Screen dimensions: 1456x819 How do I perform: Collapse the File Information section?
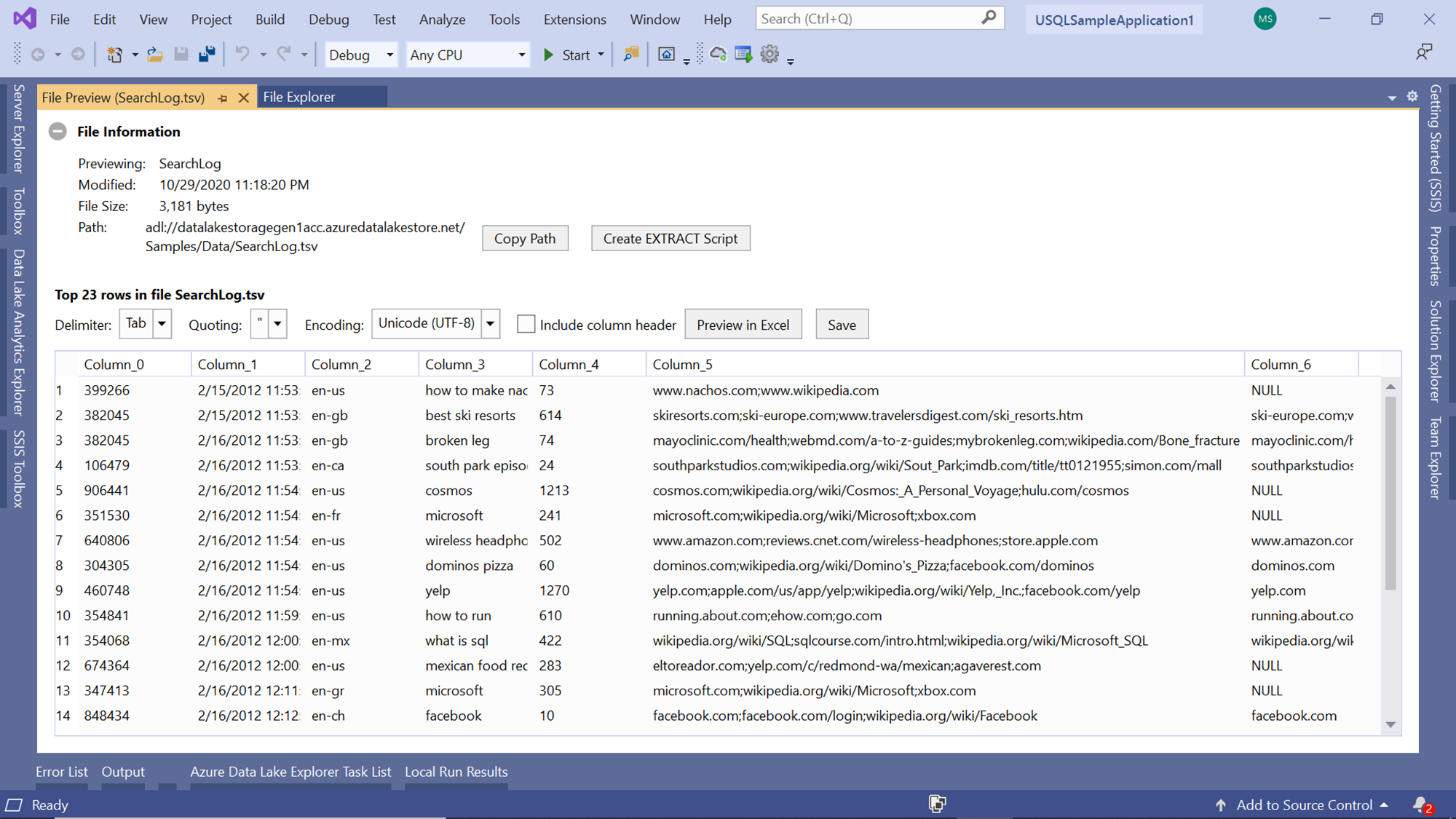[x=58, y=132]
